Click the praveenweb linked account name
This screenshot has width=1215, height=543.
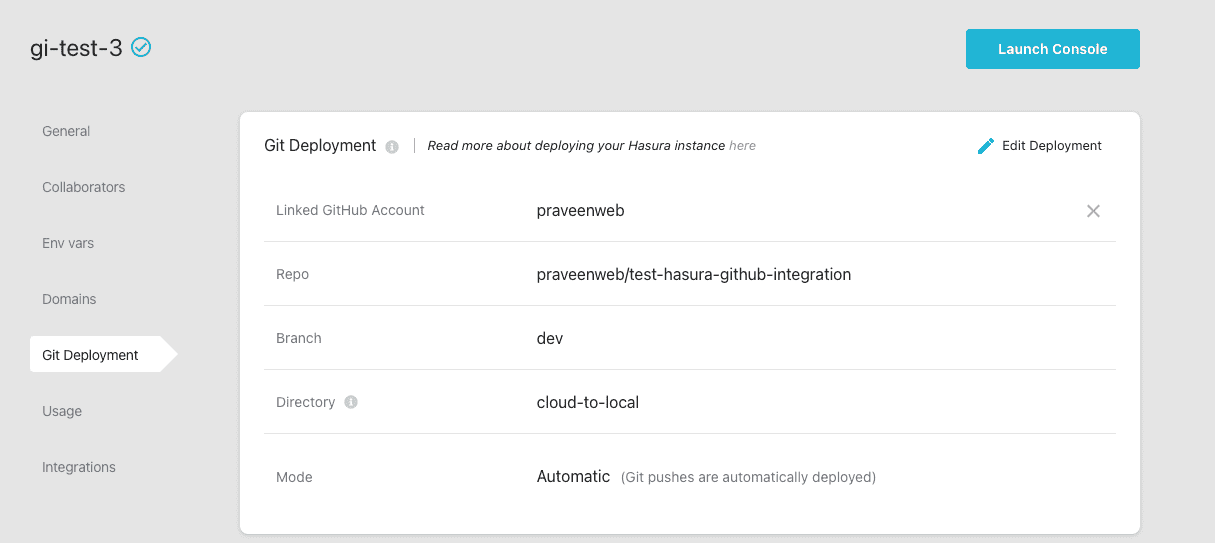(580, 210)
